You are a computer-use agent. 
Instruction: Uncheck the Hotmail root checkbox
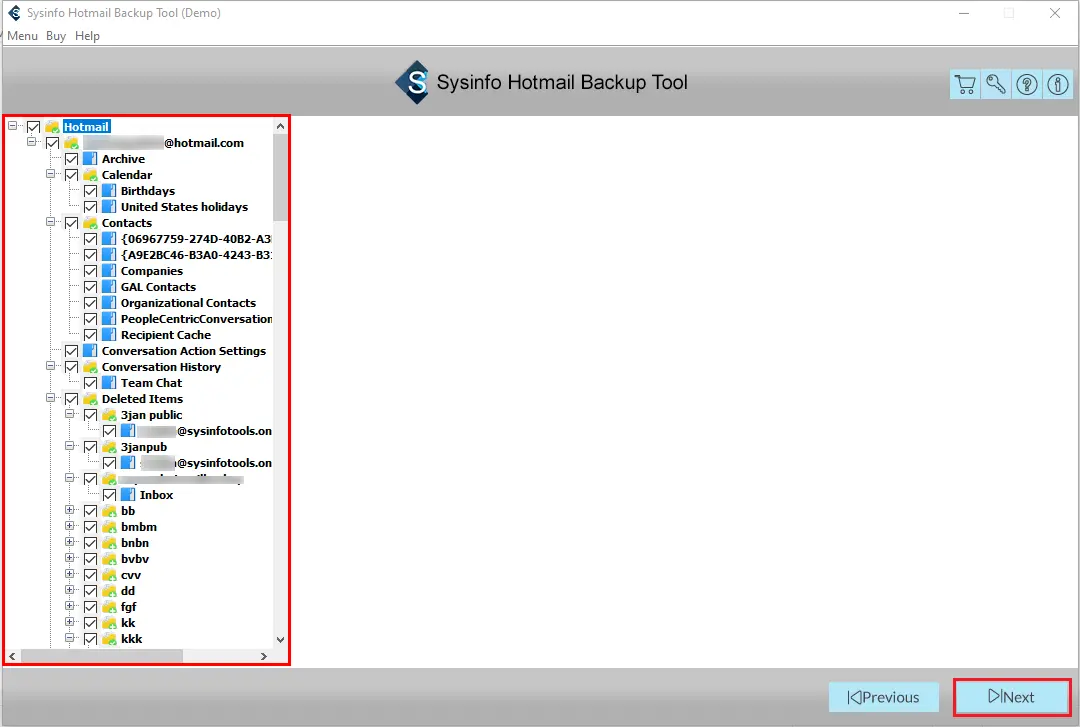(x=33, y=126)
